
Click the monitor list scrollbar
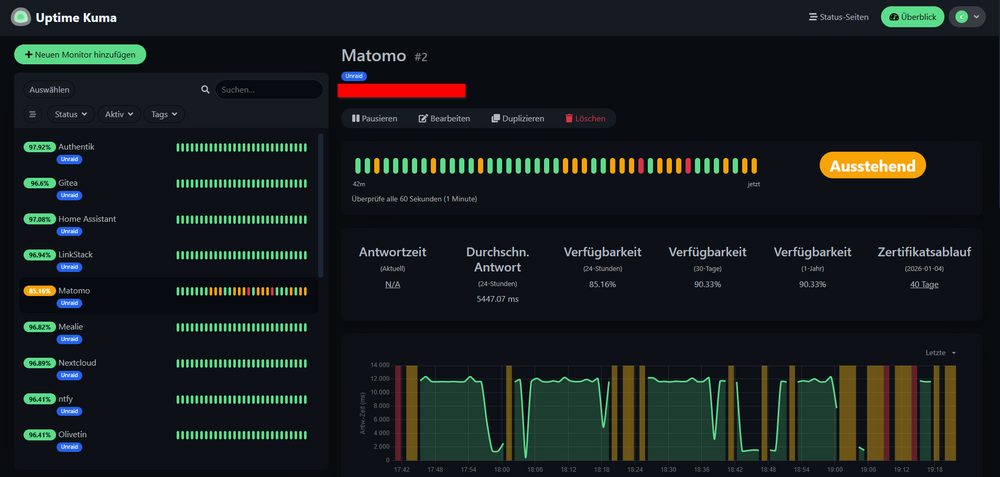(320, 205)
